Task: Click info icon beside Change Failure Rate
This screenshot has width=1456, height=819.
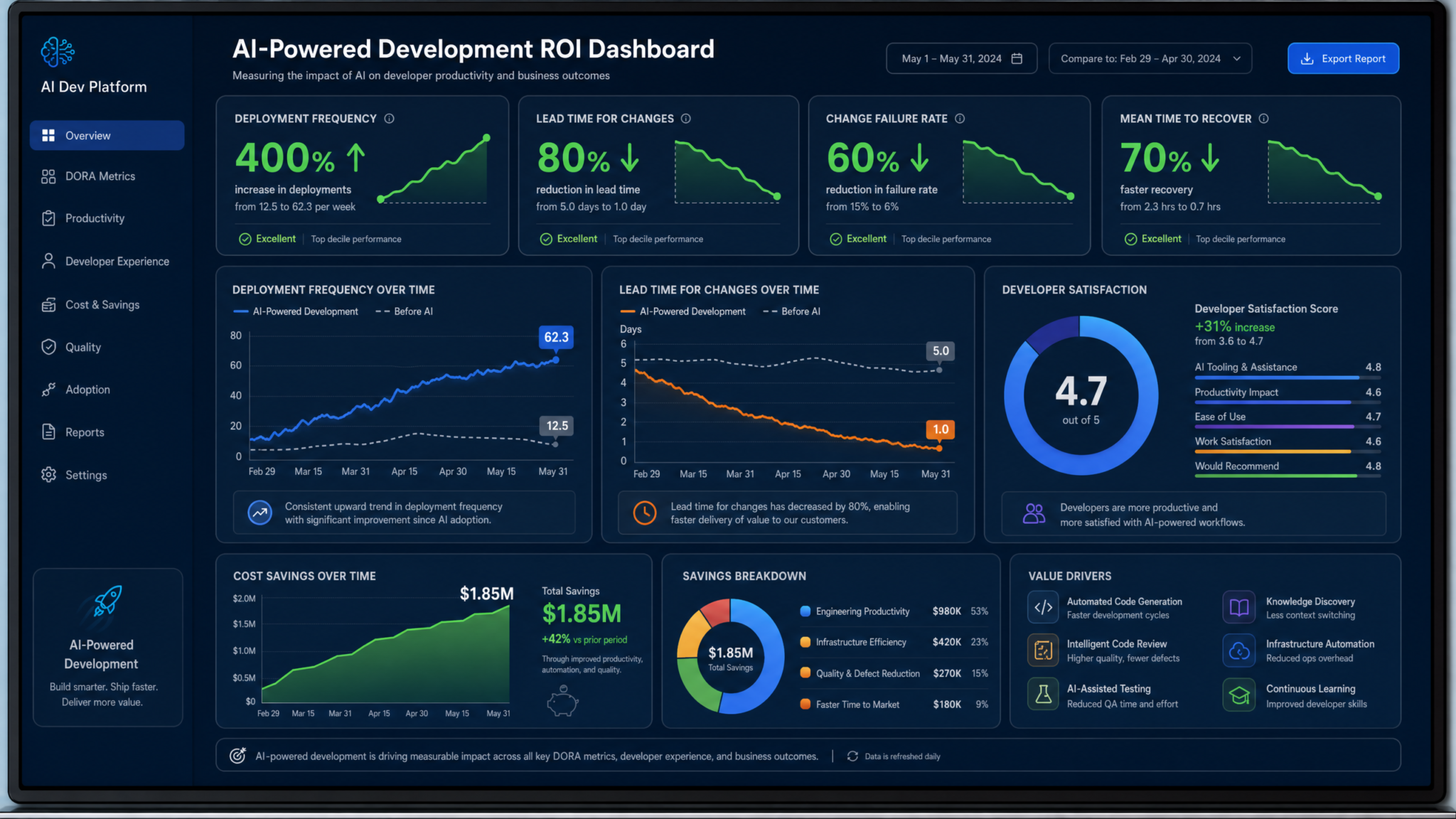Action: pos(959,119)
